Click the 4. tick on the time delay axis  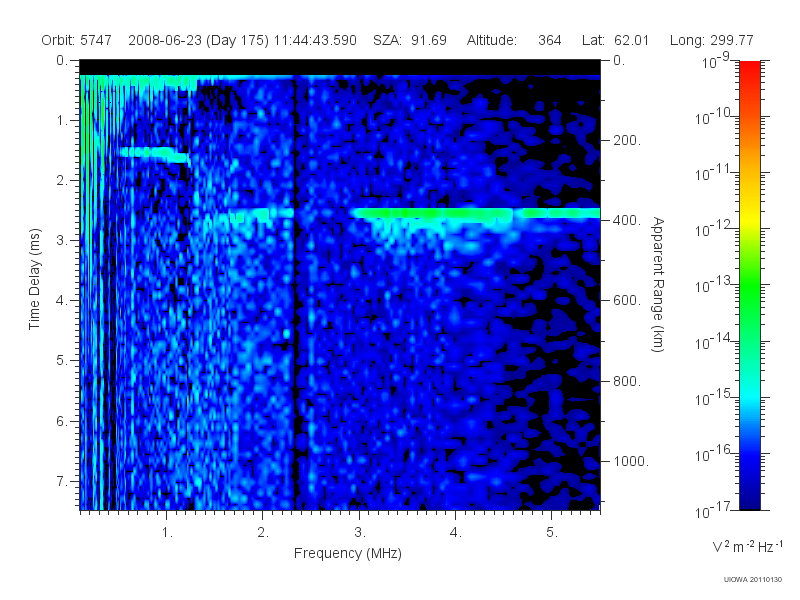(x=62, y=301)
